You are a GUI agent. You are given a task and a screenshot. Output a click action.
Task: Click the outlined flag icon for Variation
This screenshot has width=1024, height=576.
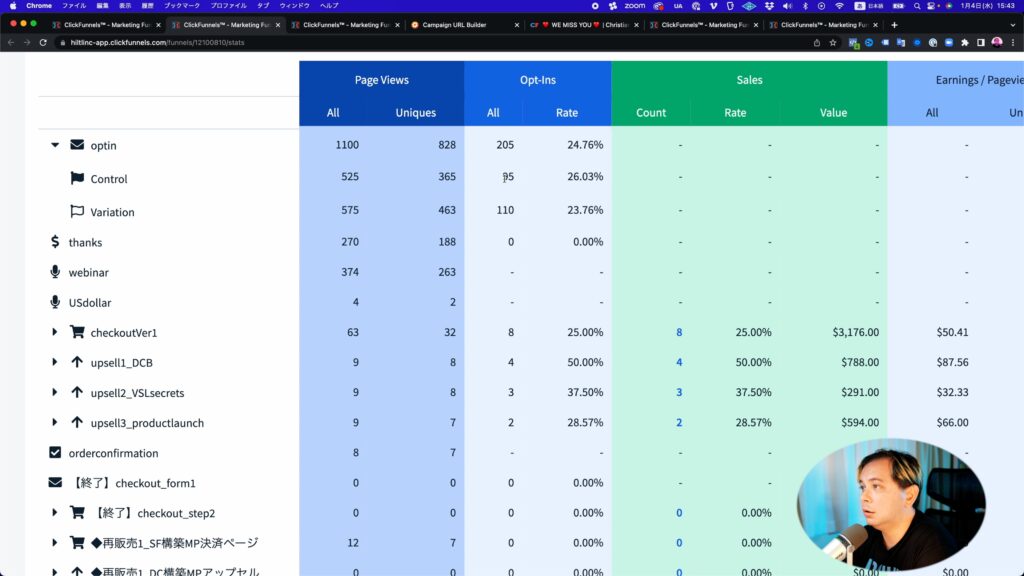click(x=77, y=212)
